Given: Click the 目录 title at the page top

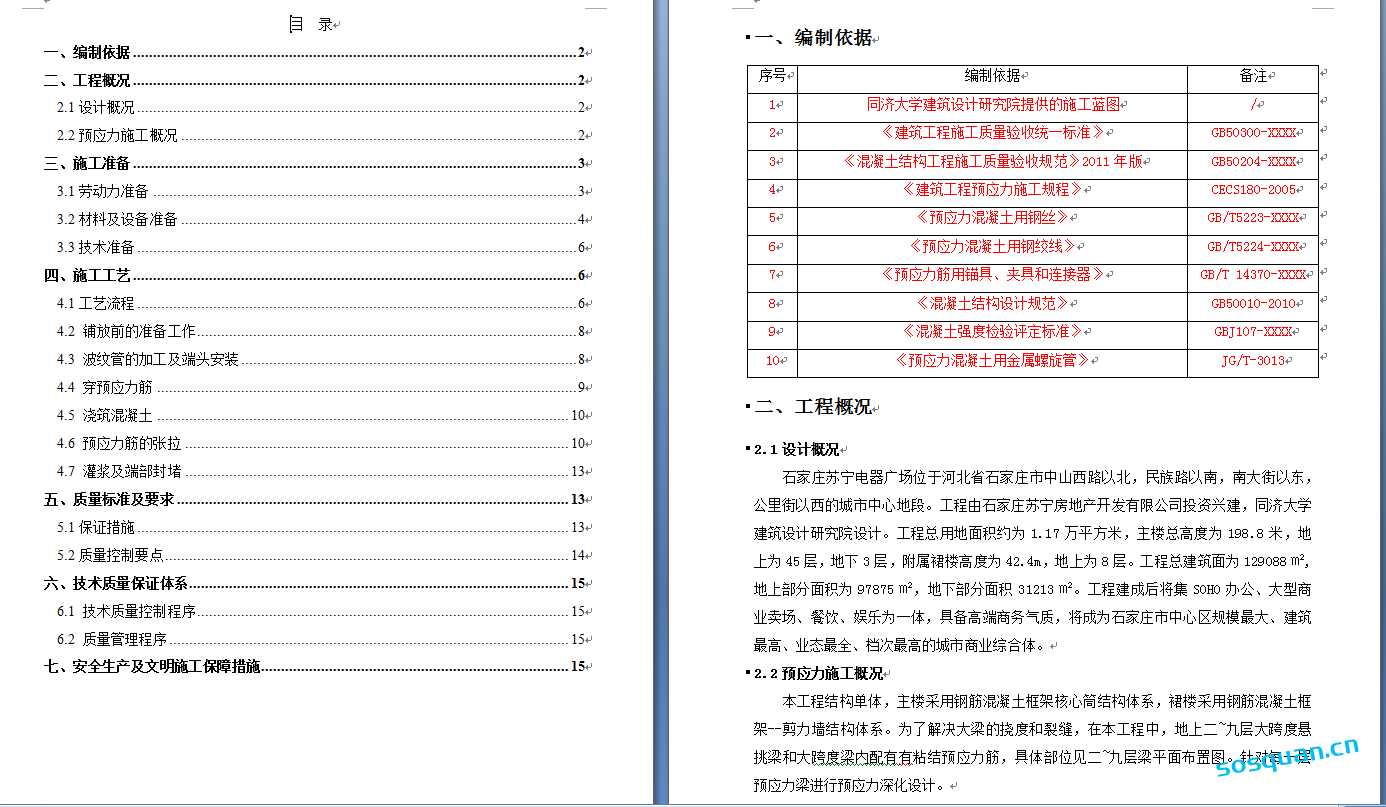Looking at the screenshot, I should click(311, 25).
